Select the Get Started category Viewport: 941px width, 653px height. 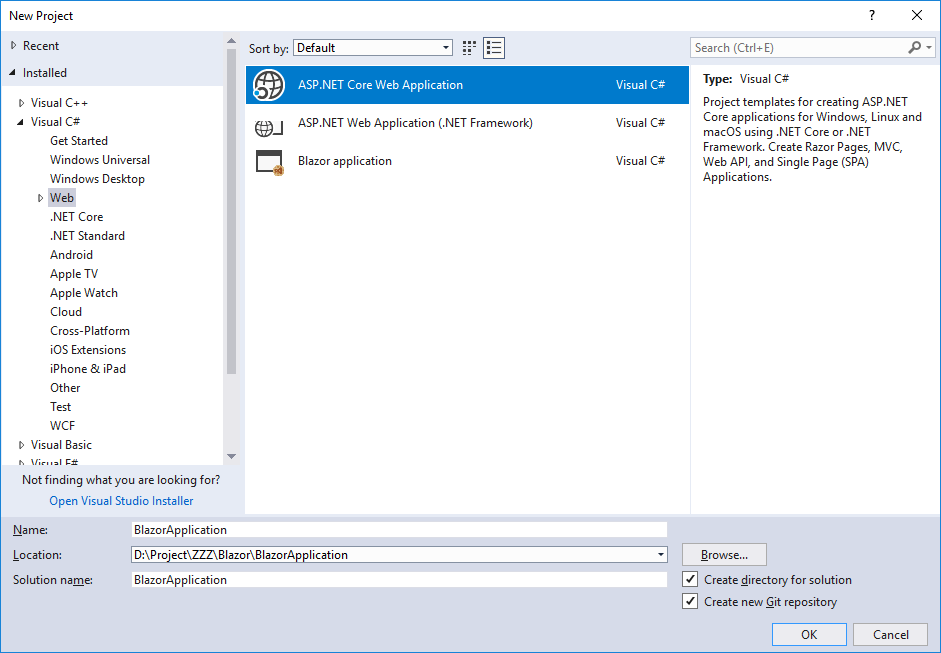pos(79,140)
